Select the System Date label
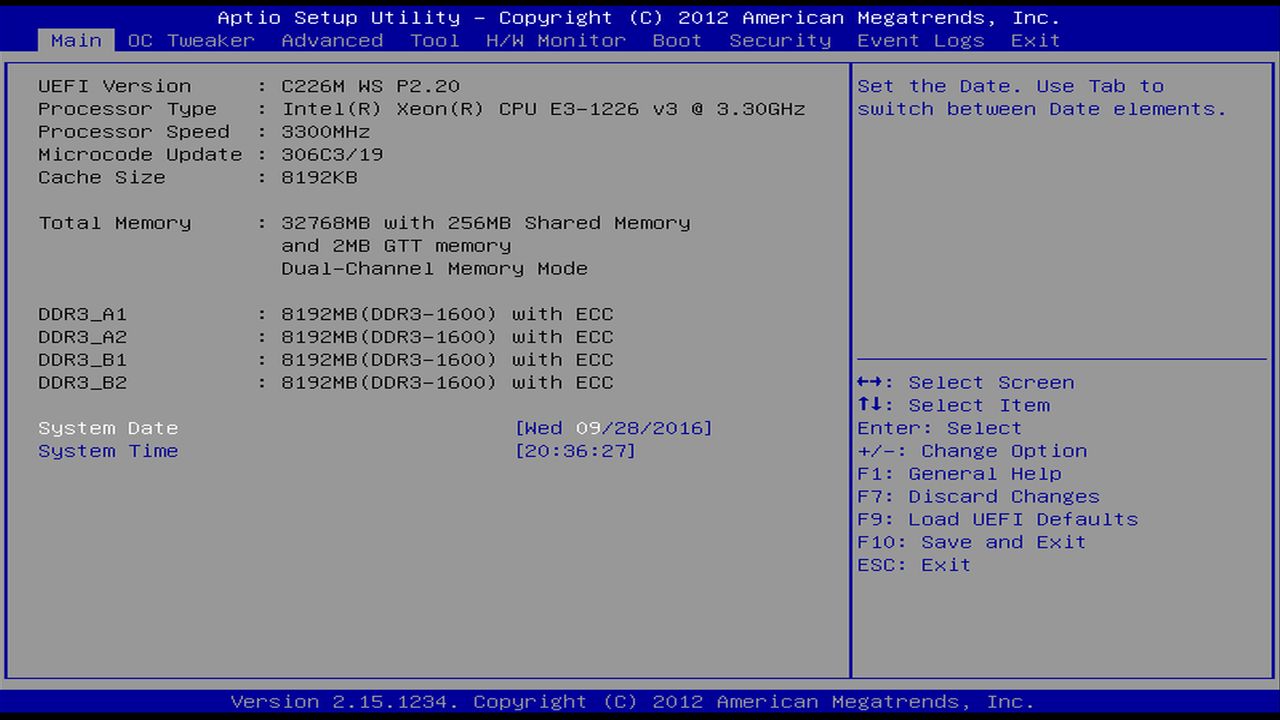The image size is (1280, 720). 108,428
